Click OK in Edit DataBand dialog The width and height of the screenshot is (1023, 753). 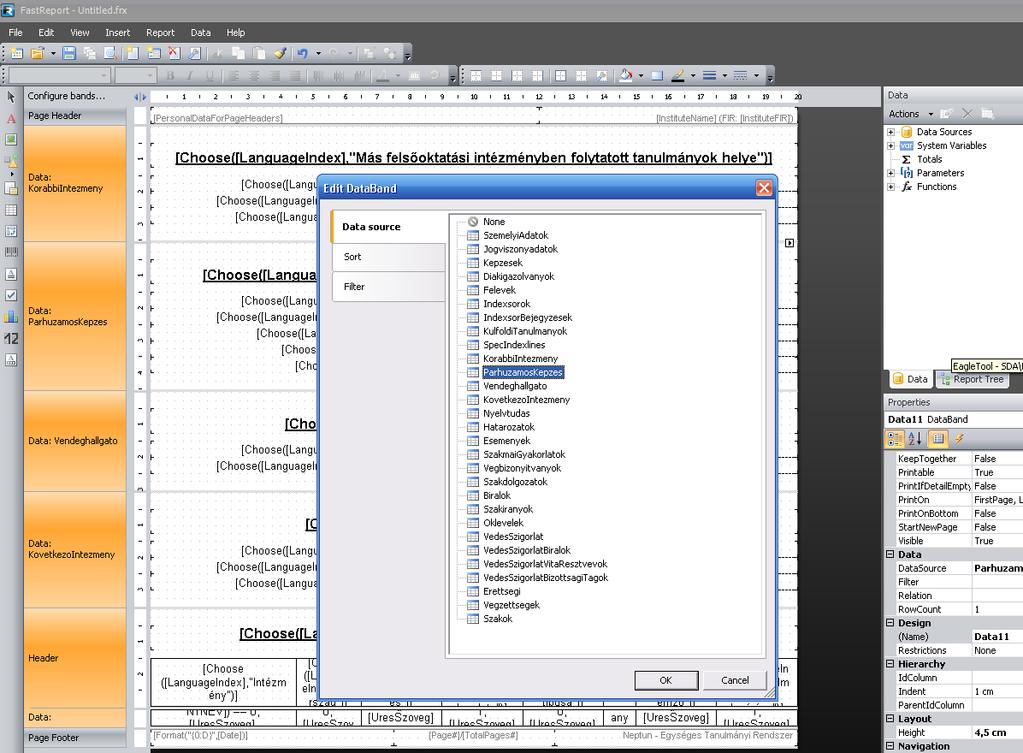click(x=665, y=680)
